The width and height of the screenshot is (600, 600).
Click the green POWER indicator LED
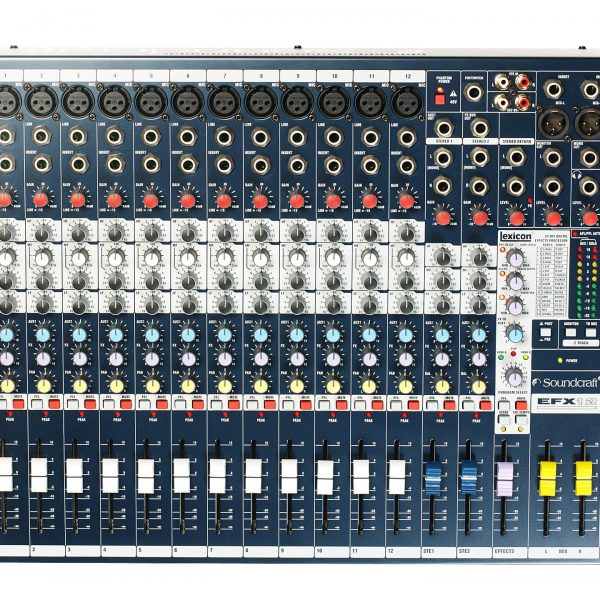click(x=560, y=360)
